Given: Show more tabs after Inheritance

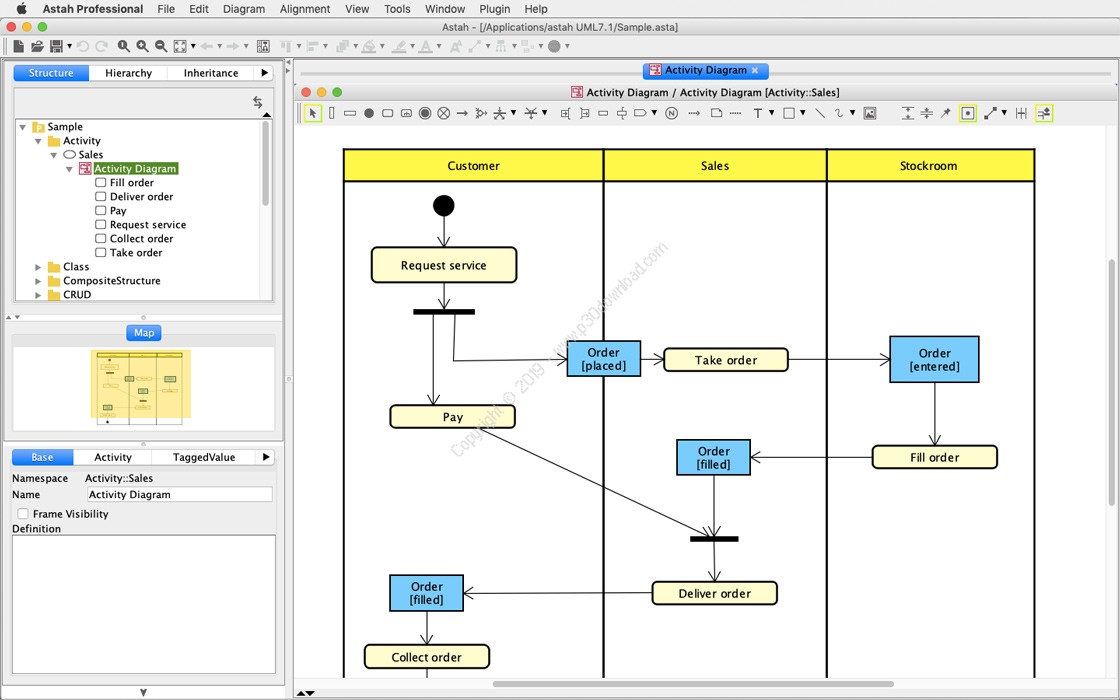Looking at the screenshot, I should tap(265, 73).
